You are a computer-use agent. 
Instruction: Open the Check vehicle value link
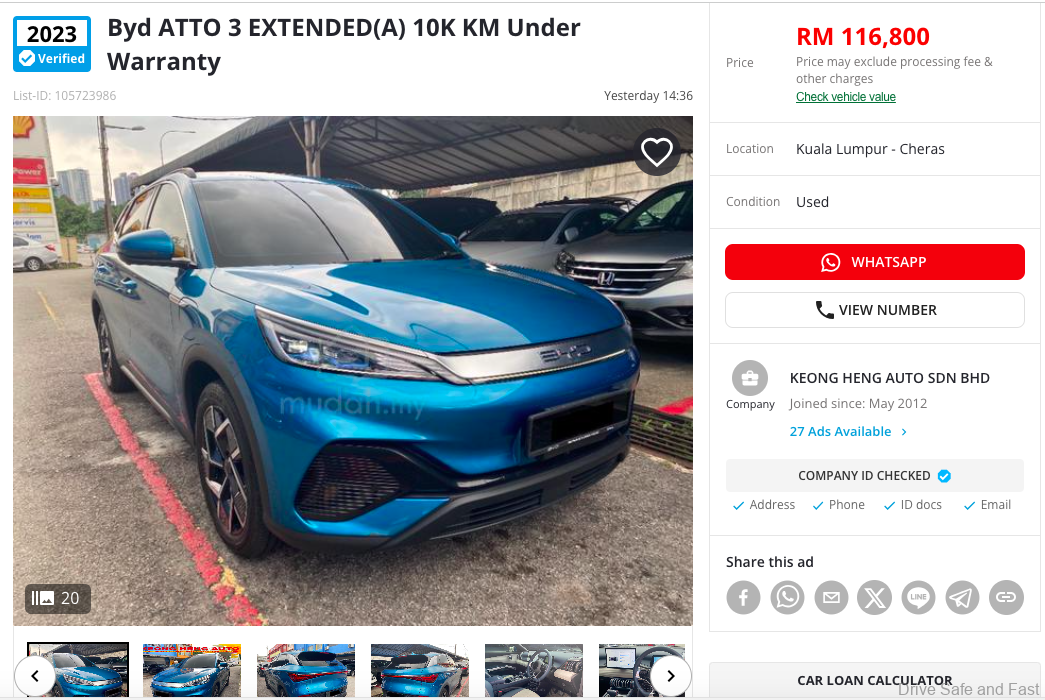coord(845,97)
